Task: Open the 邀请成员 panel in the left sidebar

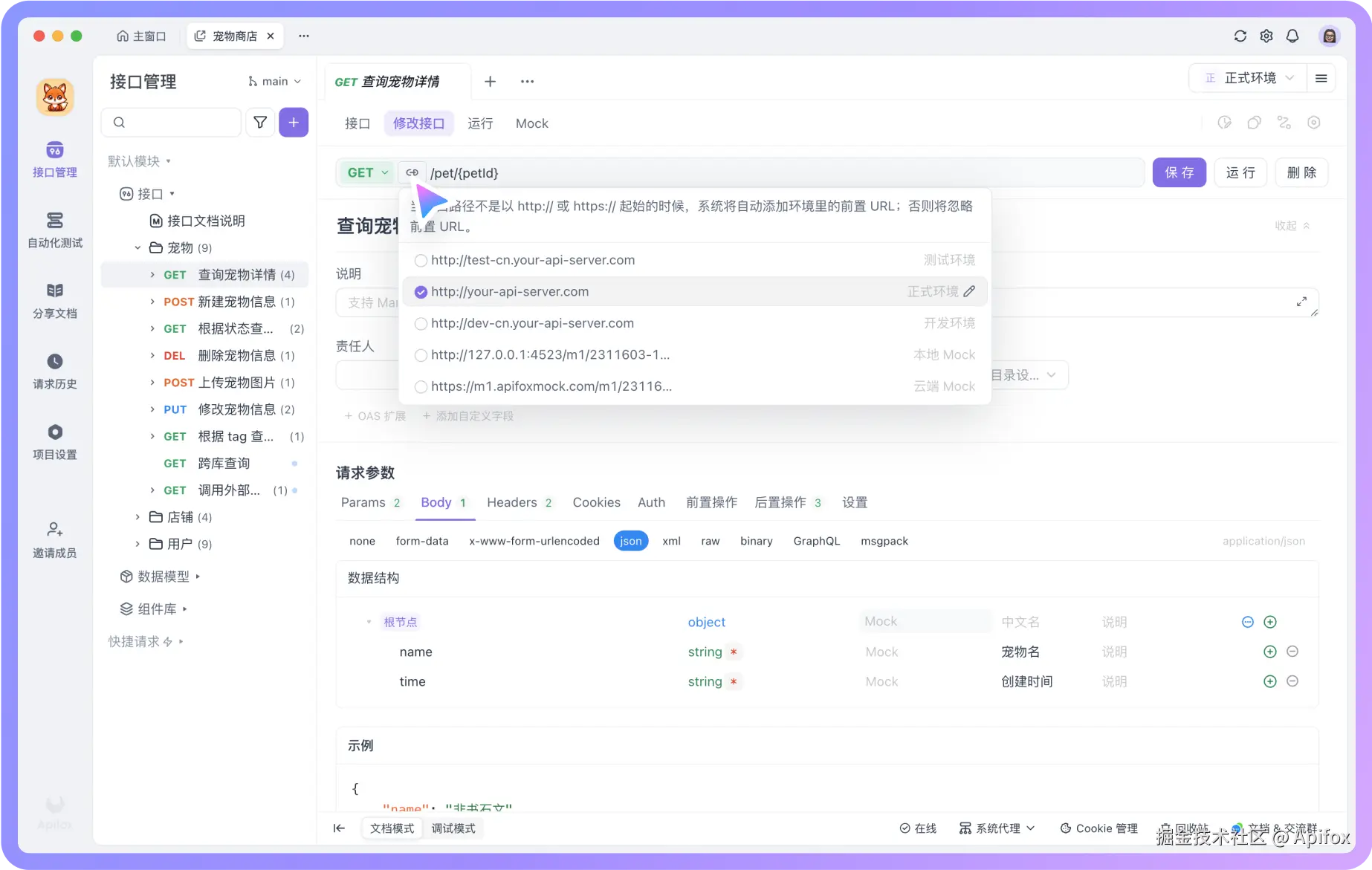Action: pos(54,539)
